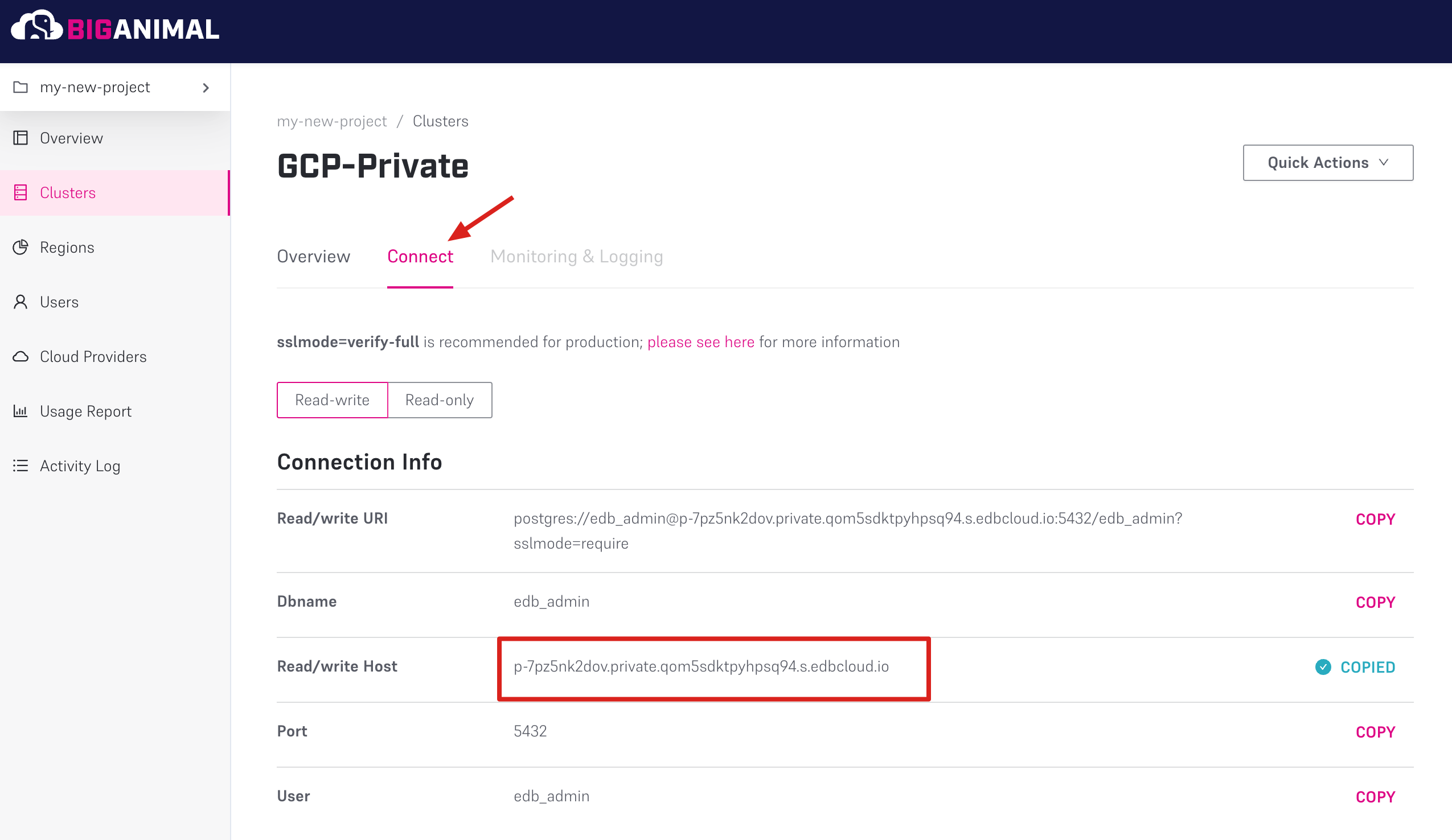Image resolution: width=1452 pixels, height=840 pixels.
Task: Open Cloud Providers using the cloud icon
Action: [20, 356]
